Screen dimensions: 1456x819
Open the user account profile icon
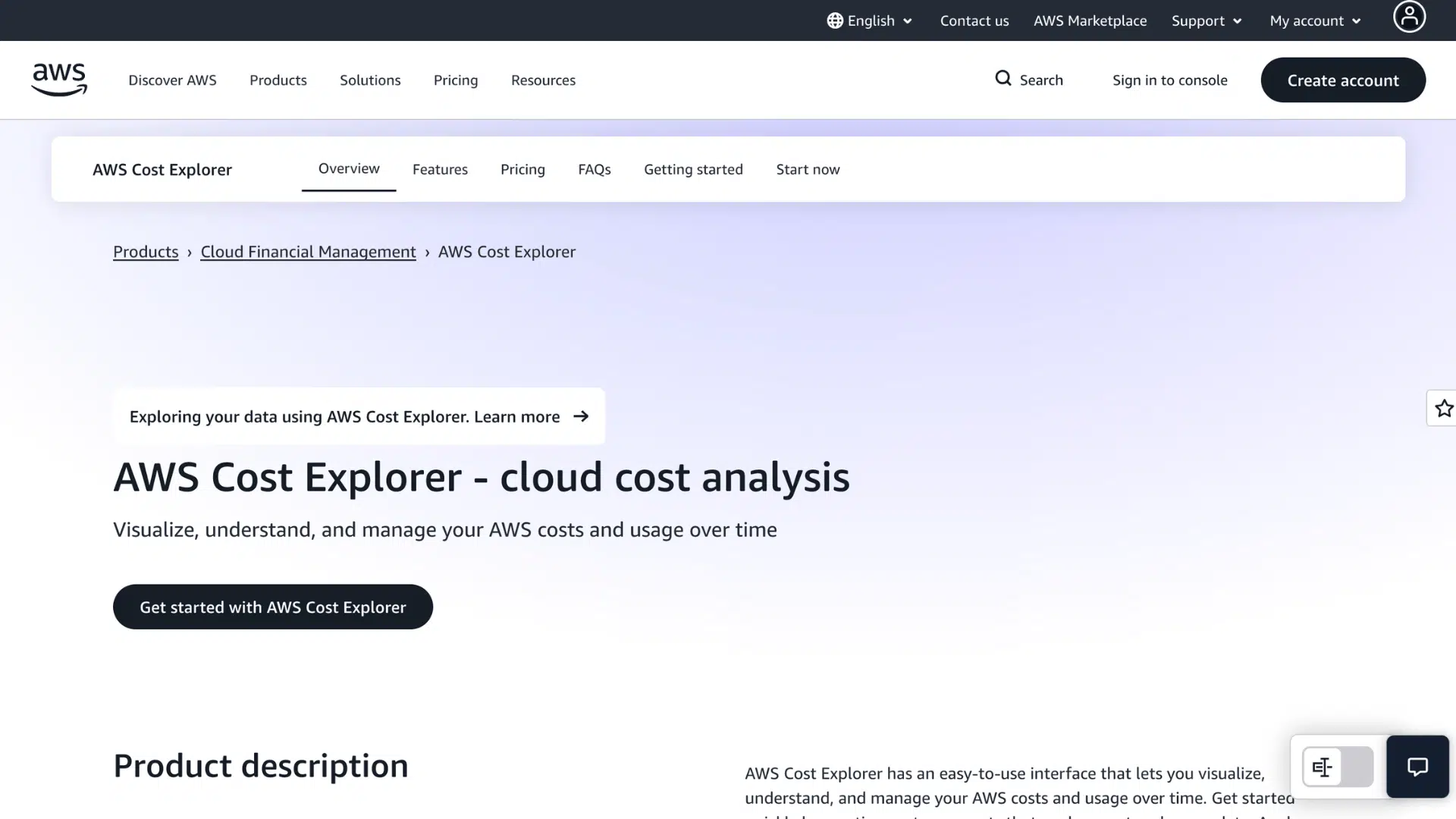[1409, 17]
